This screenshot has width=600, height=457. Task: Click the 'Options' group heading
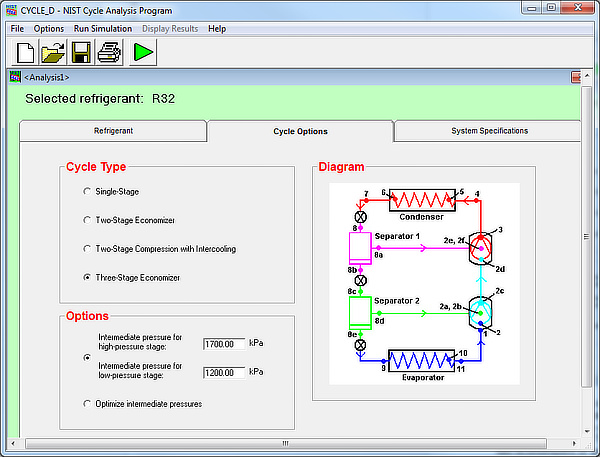point(87,316)
